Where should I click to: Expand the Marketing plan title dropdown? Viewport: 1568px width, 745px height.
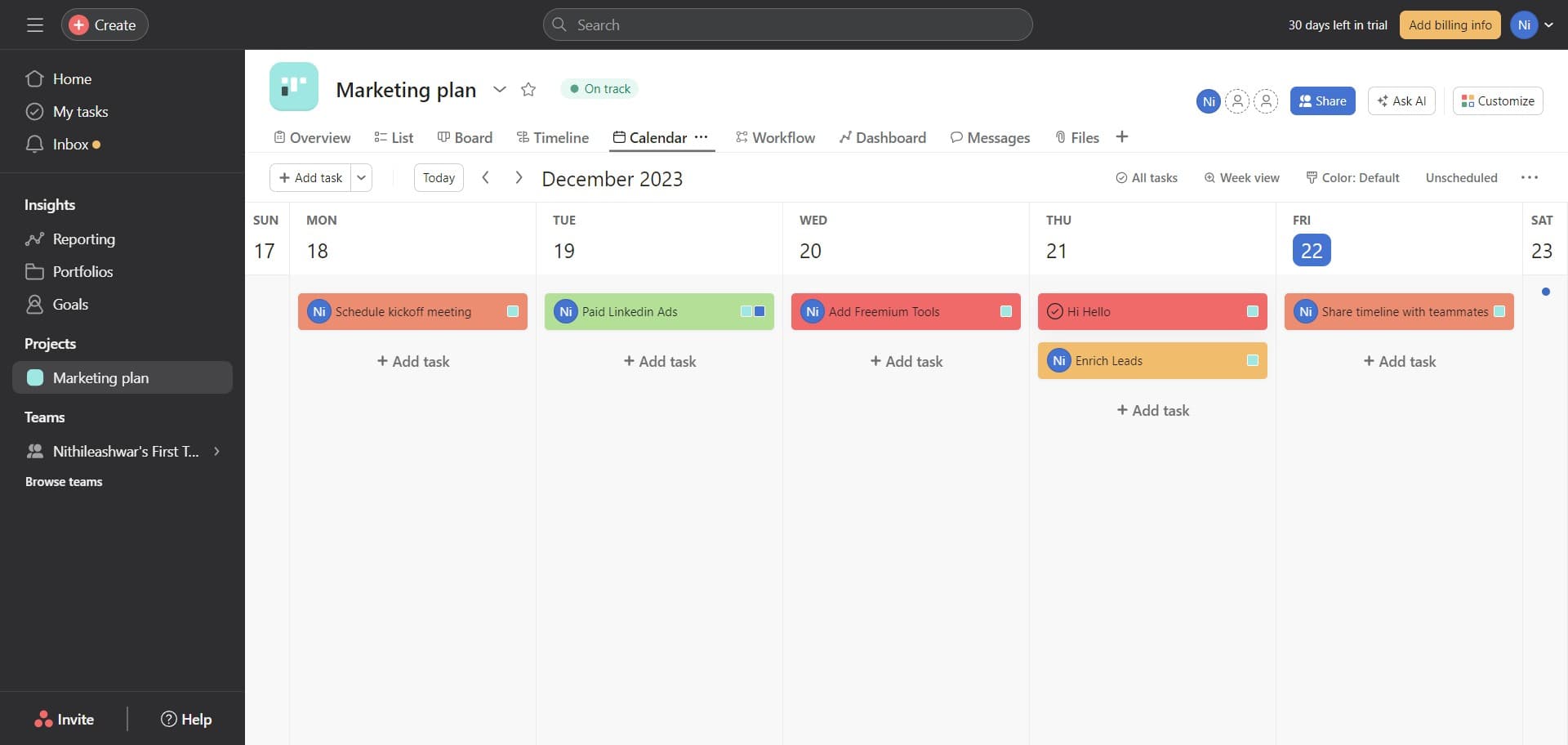pyautogui.click(x=500, y=90)
